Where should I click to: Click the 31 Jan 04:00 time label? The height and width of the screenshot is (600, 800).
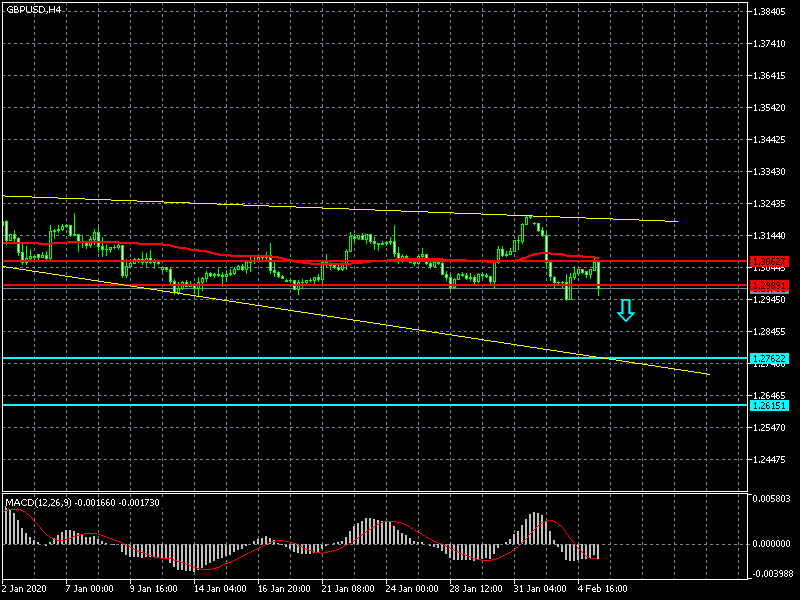pos(541,589)
